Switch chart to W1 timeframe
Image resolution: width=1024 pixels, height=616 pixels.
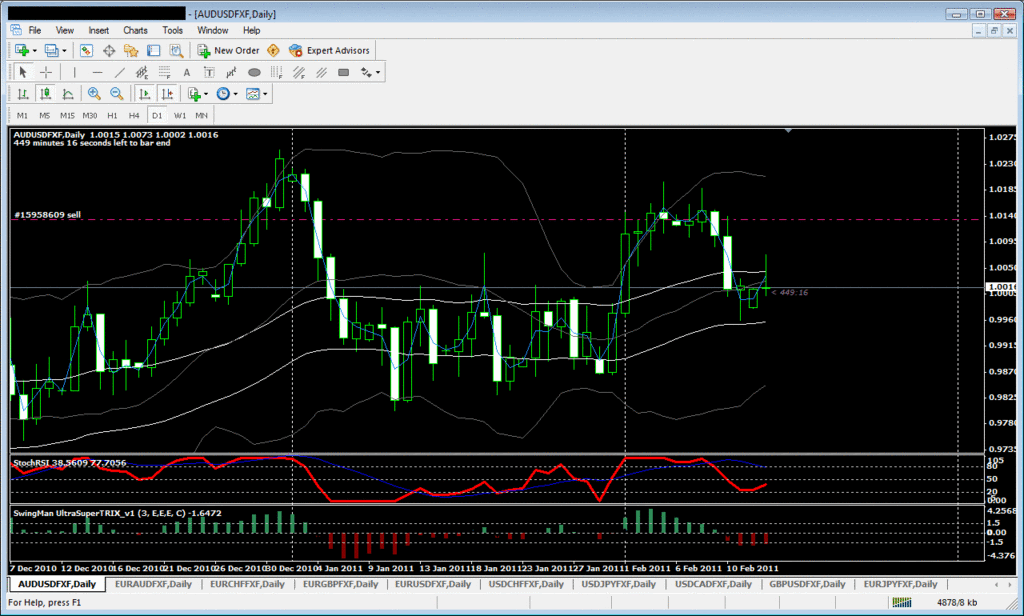point(180,116)
